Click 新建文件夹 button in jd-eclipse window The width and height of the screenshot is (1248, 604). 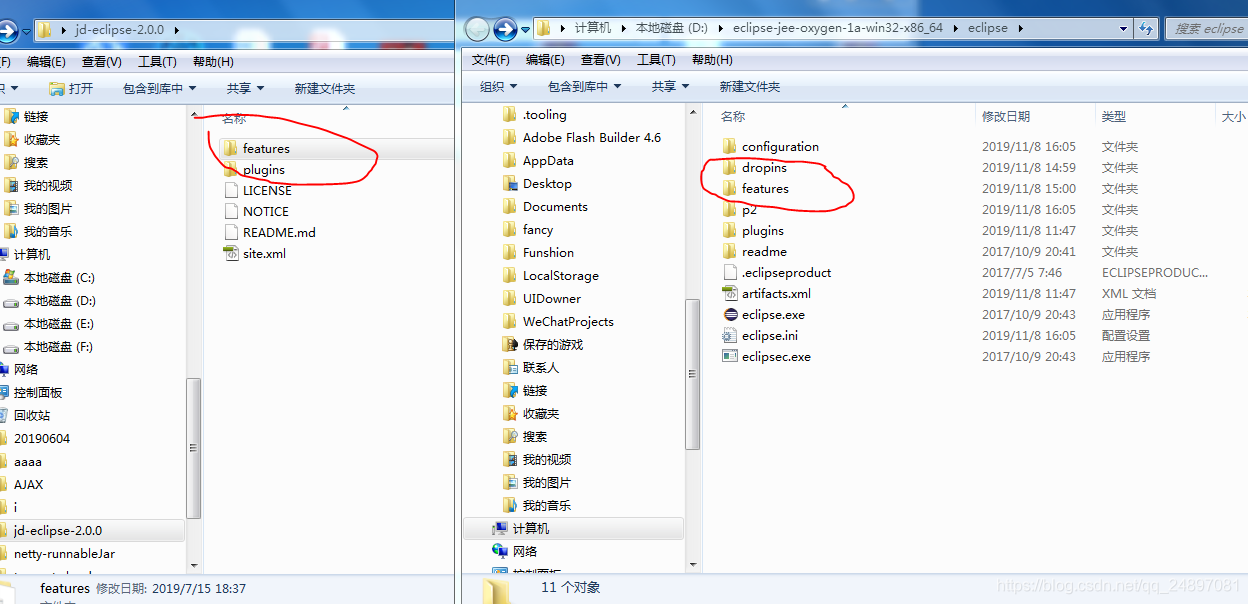pyautogui.click(x=325, y=89)
